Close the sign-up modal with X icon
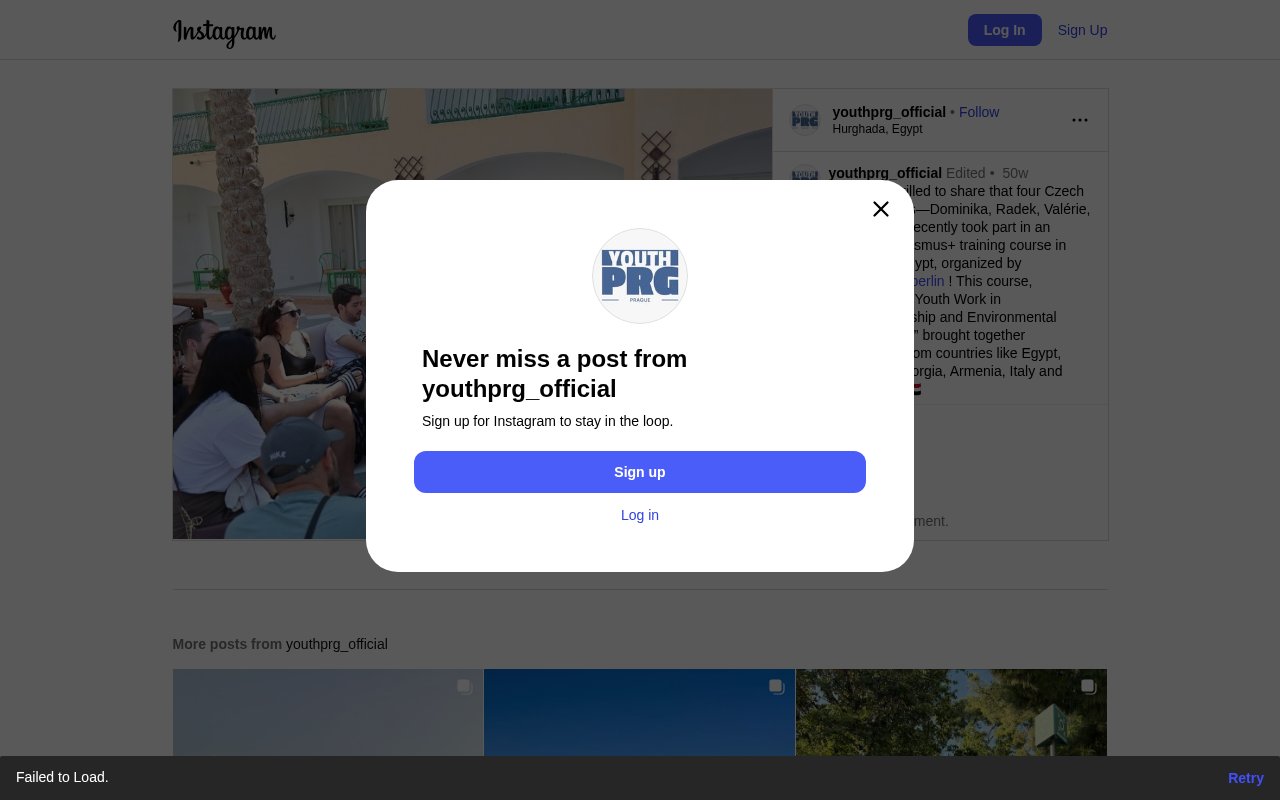1280x800 pixels. coord(880,209)
